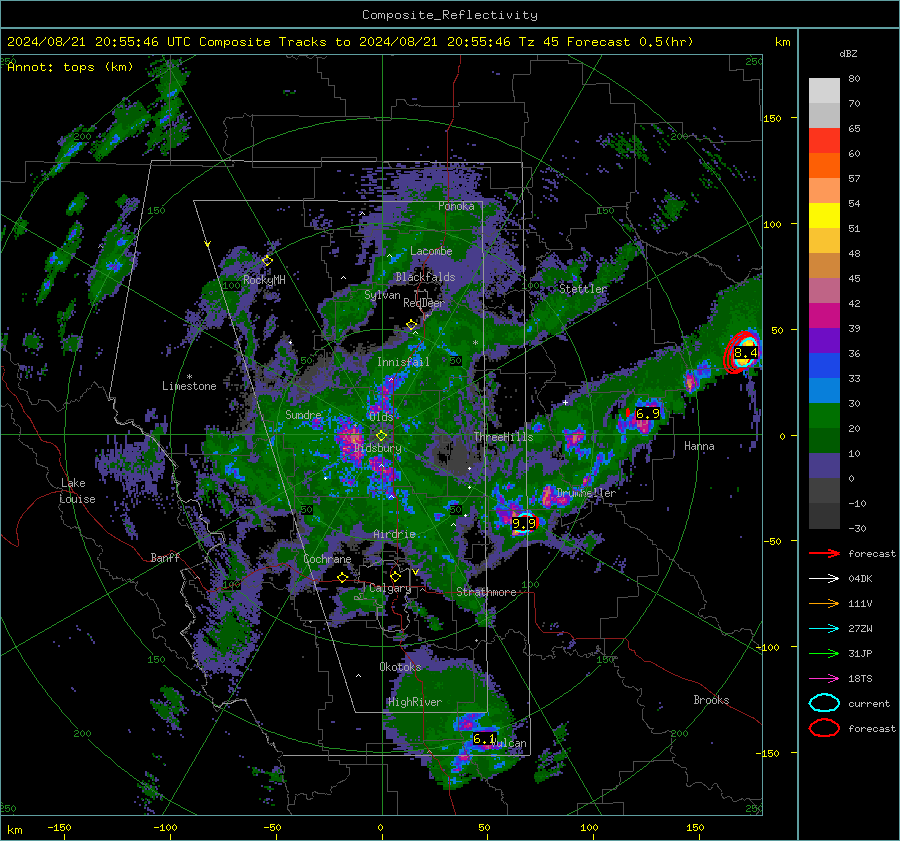Click the blue 36 dBZ color swatch
The width and height of the screenshot is (900, 841).
click(824, 365)
